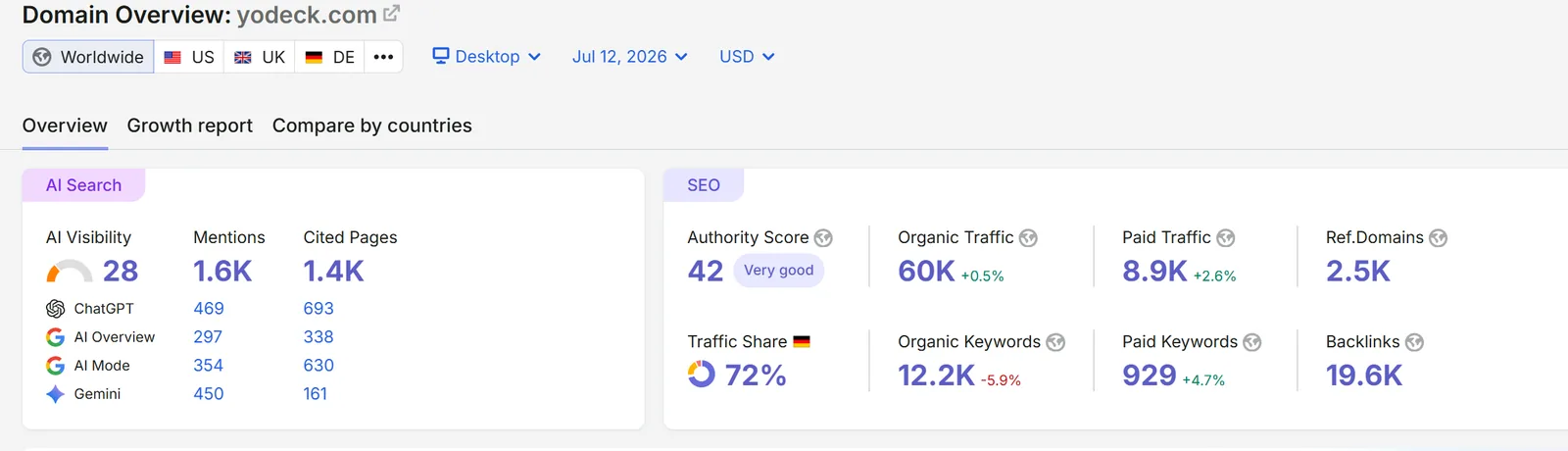Click the AI Mode row label
1568x451 pixels.
click(102, 366)
